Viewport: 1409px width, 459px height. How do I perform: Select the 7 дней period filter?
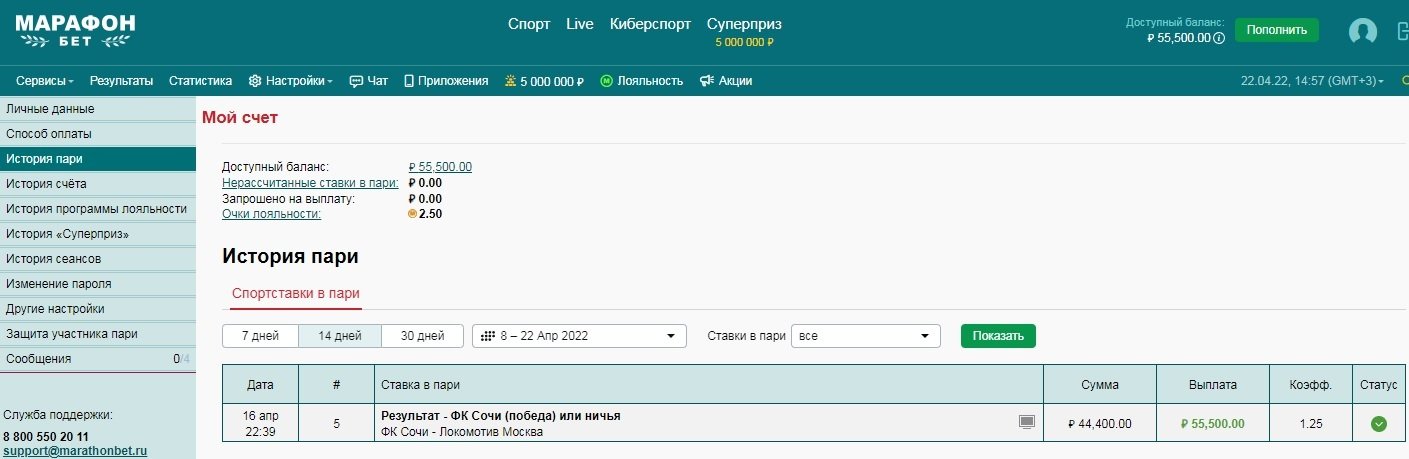click(260, 336)
